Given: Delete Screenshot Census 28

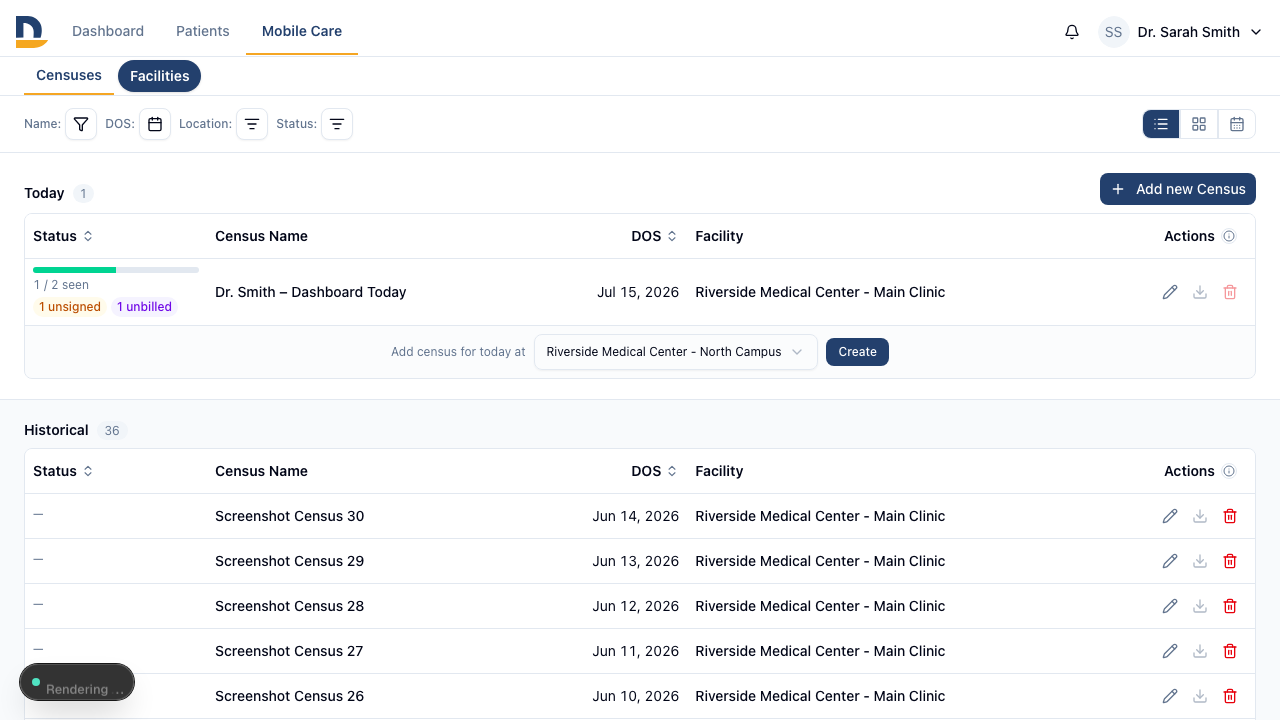Looking at the screenshot, I should point(1230,606).
